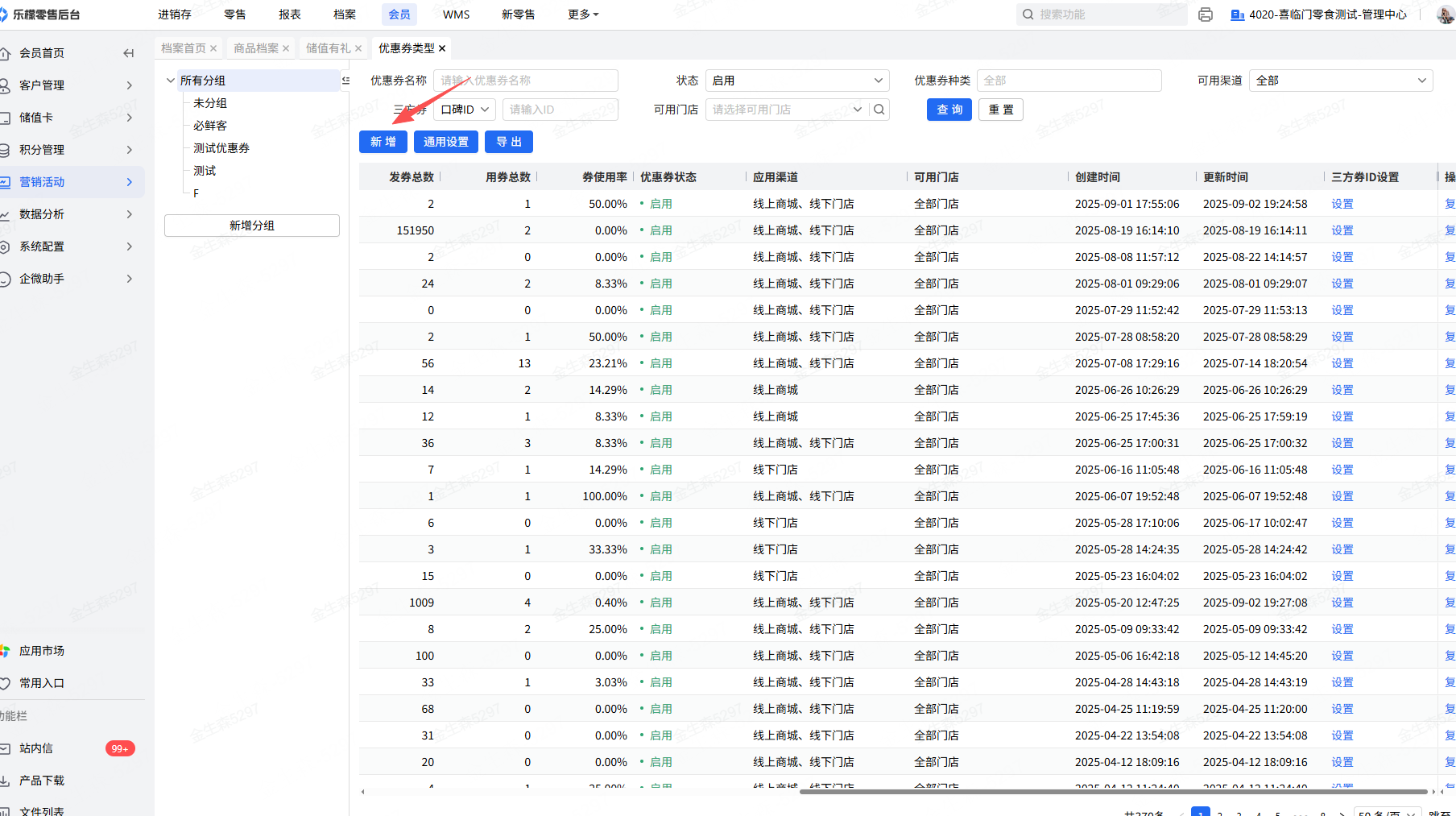Collapse the 所有分组 tree node
Screen dimensions: 1456x816
pyautogui.click(x=171, y=81)
